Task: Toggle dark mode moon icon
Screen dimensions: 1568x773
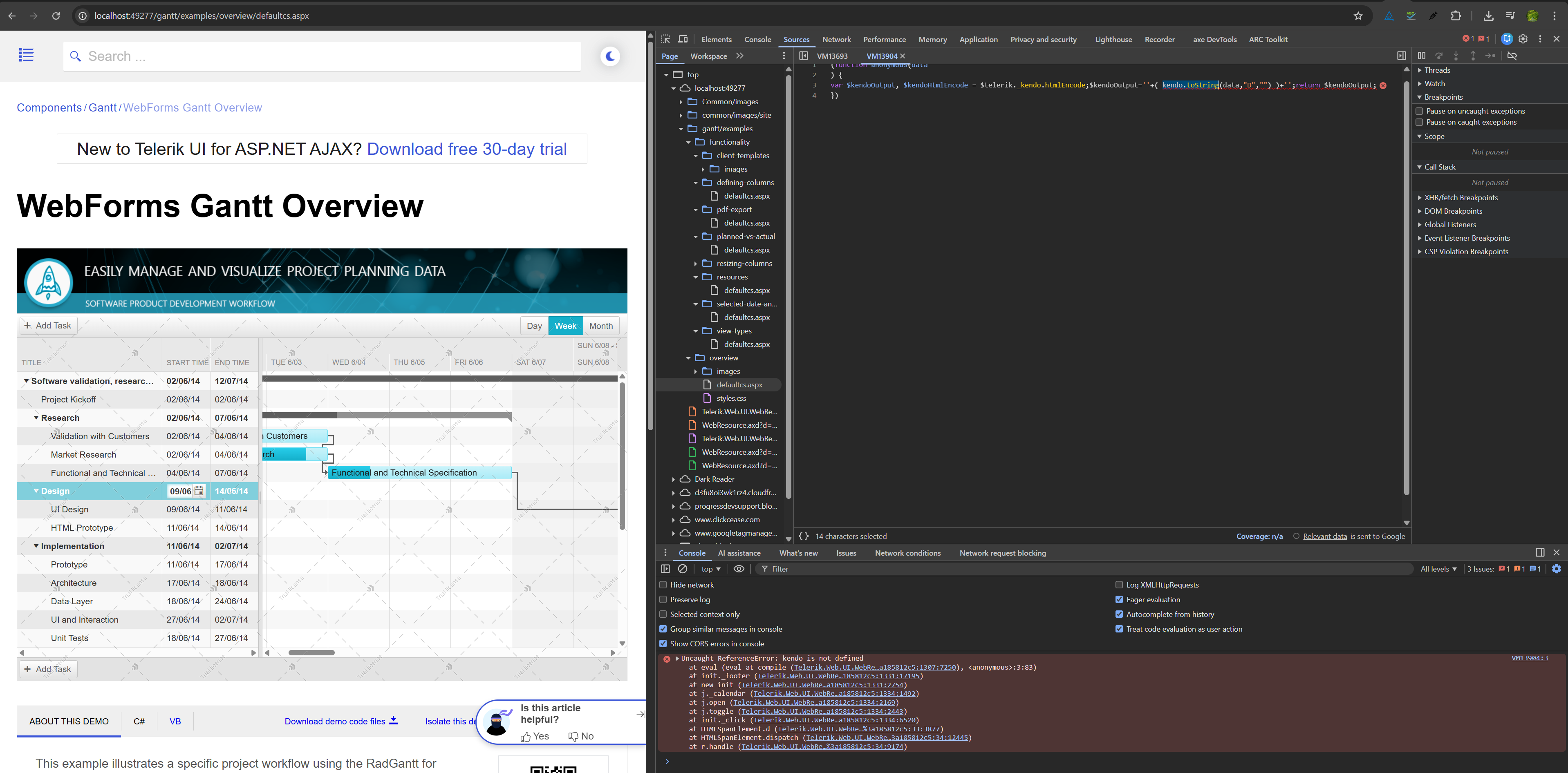Action: [610, 56]
